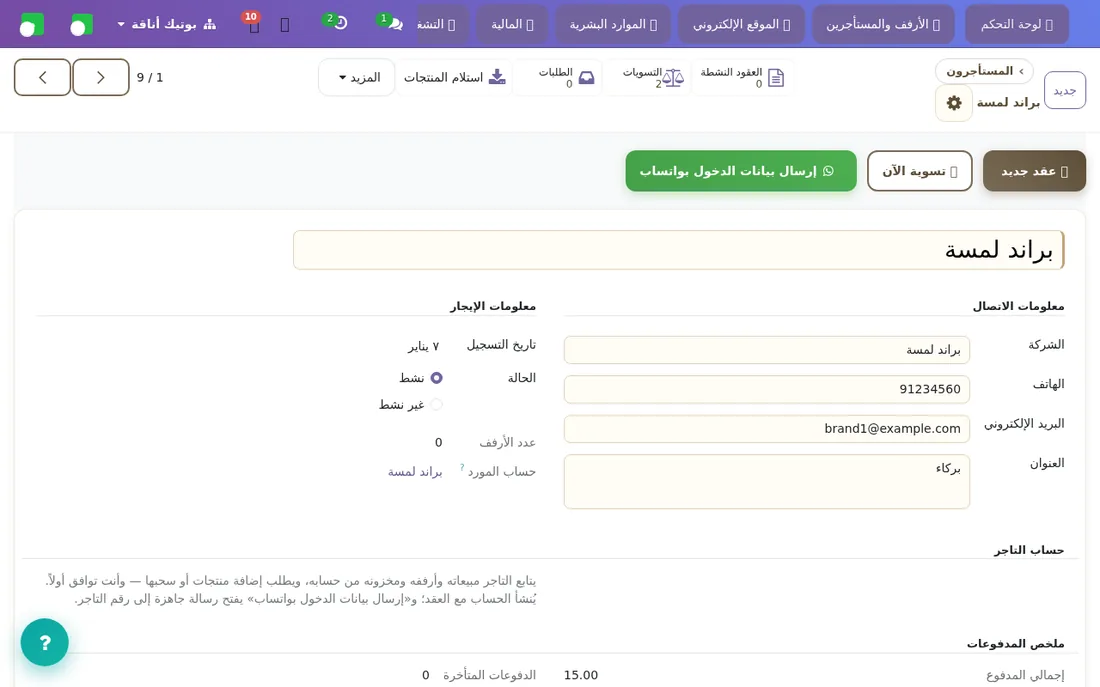Click the تسوية الآن button
The width and height of the screenshot is (1100, 687).
[920, 171]
